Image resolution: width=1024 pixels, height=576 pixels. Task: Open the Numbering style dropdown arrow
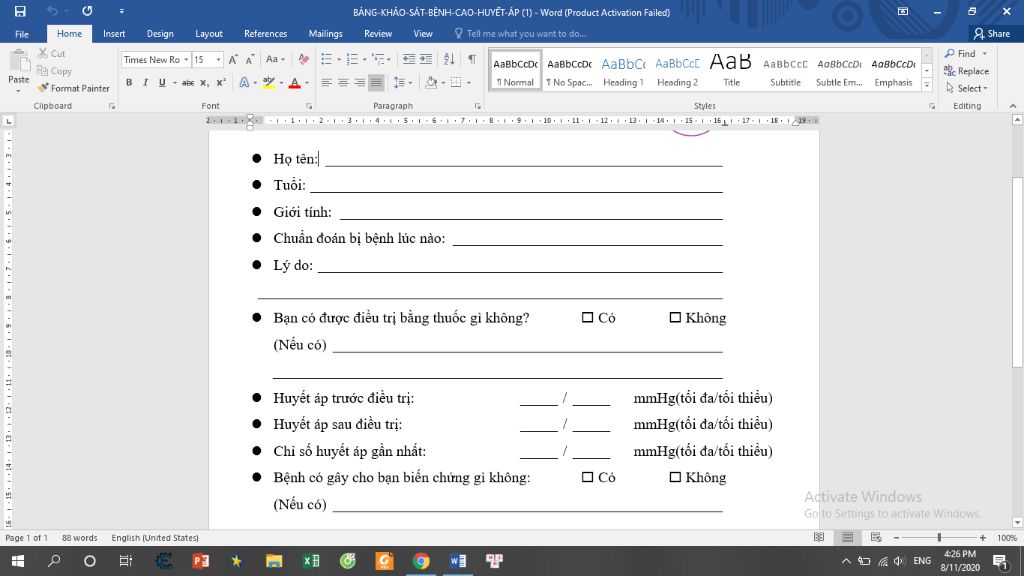click(x=364, y=60)
